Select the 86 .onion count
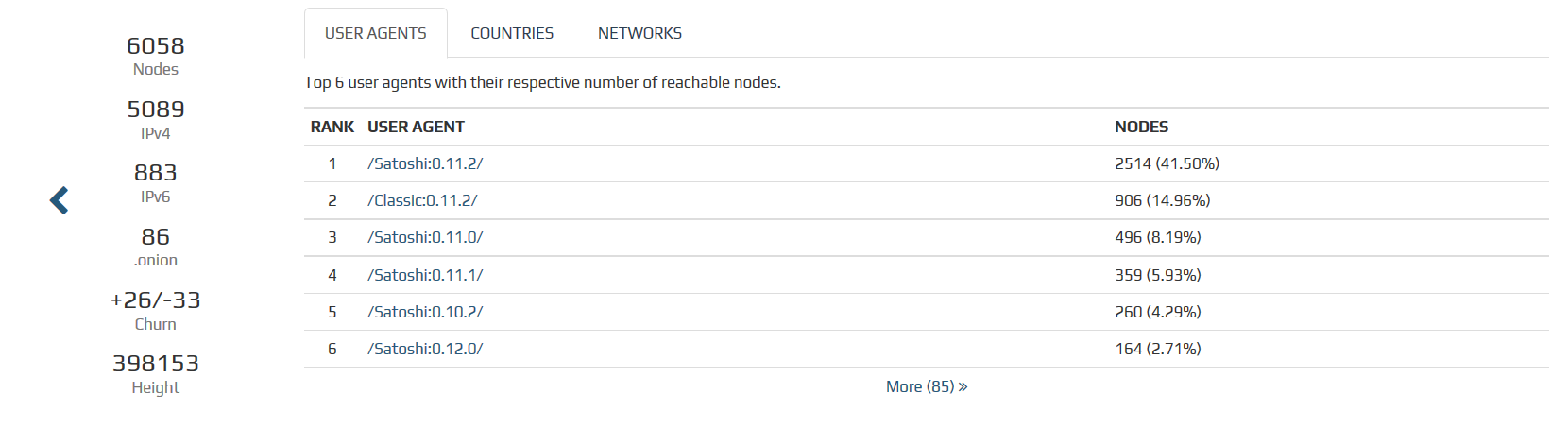 (x=156, y=247)
